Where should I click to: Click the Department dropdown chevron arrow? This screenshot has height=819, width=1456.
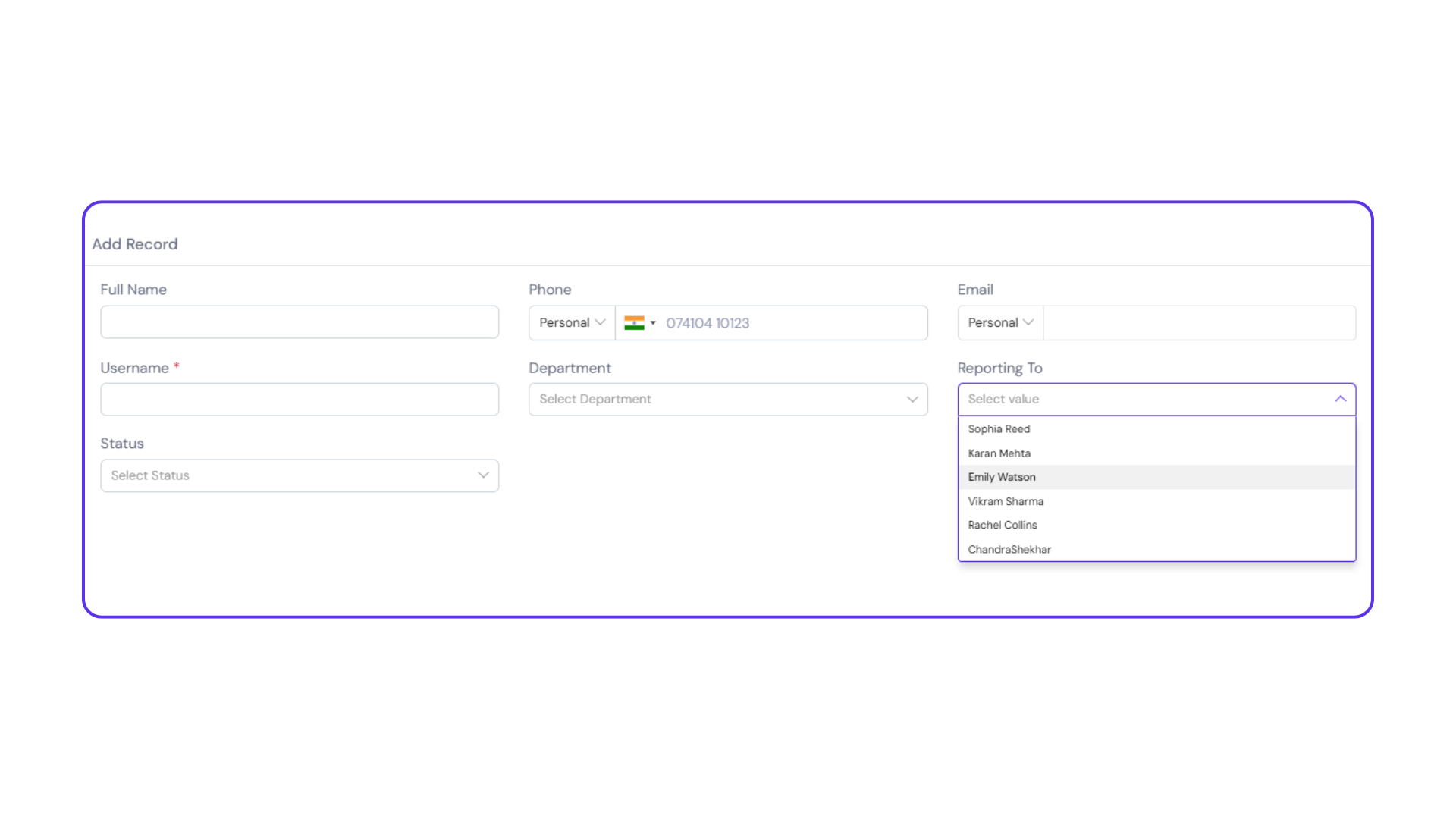(912, 400)
